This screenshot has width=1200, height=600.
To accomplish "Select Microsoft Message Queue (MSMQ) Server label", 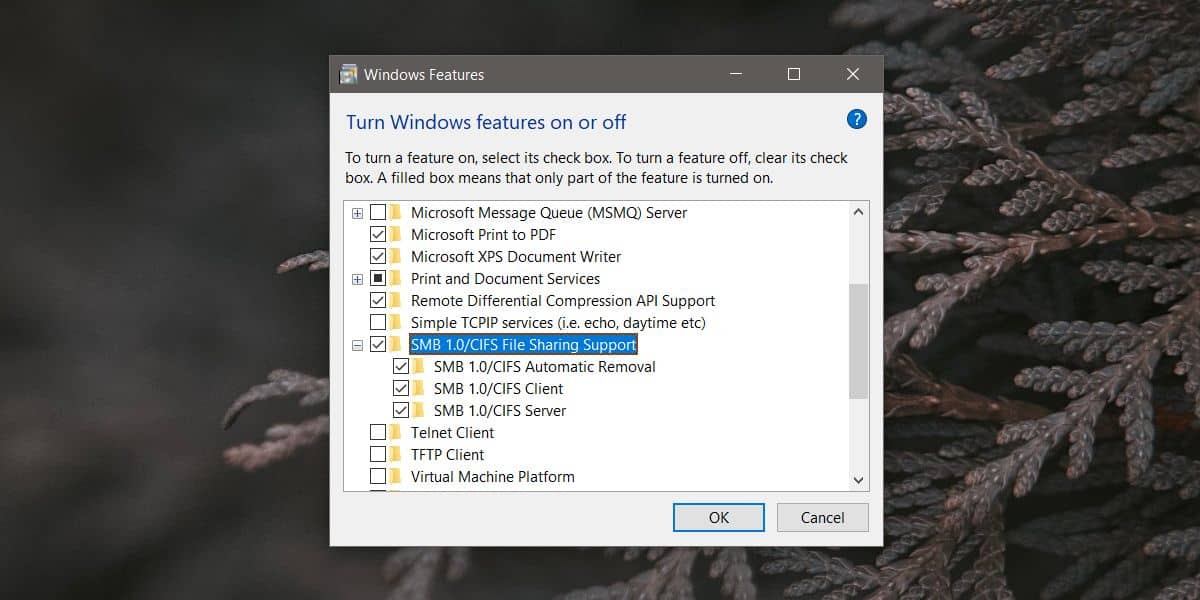I will click(549, 212).
